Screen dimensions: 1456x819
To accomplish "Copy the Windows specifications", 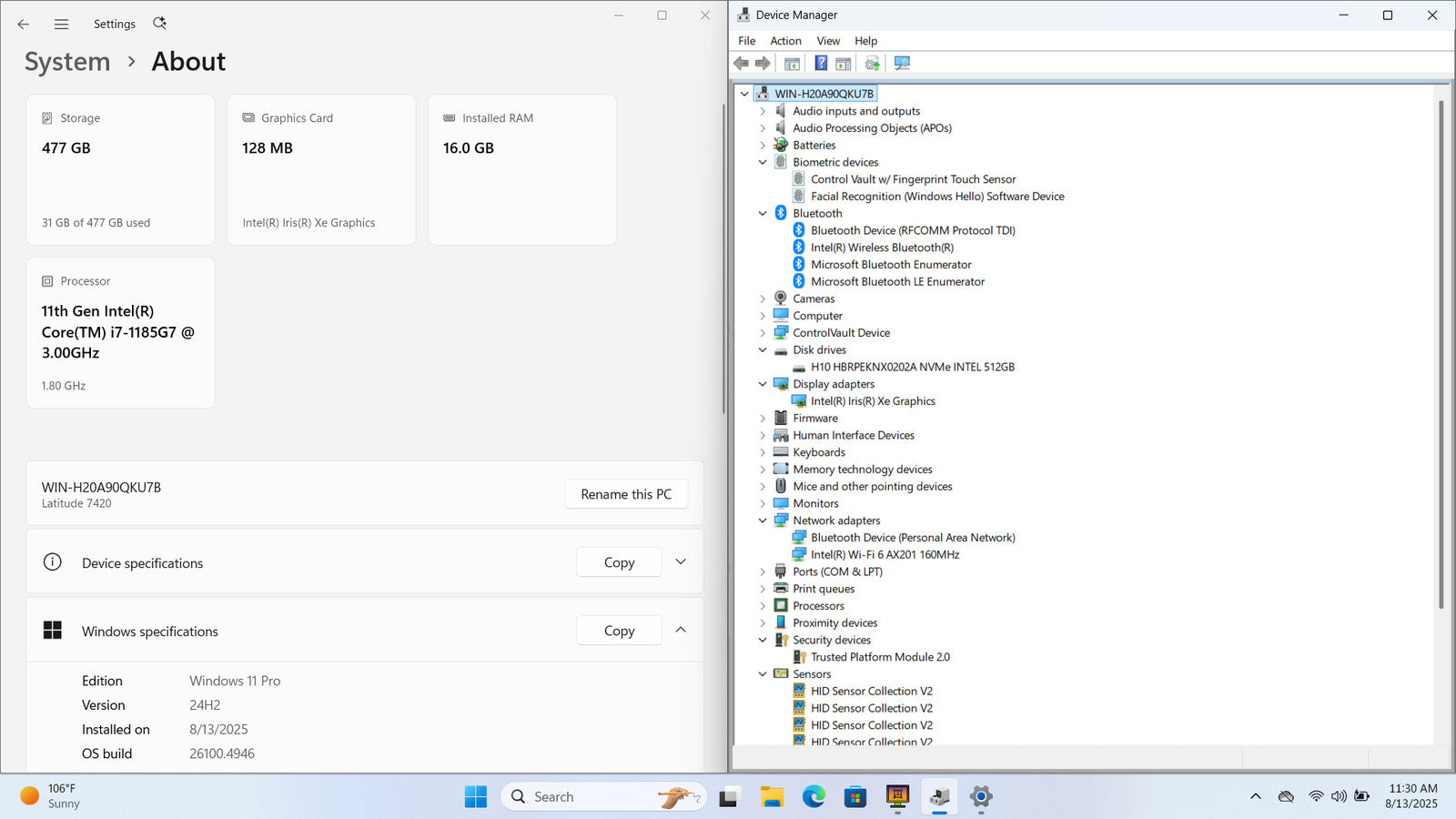I will tap(619, 631).
